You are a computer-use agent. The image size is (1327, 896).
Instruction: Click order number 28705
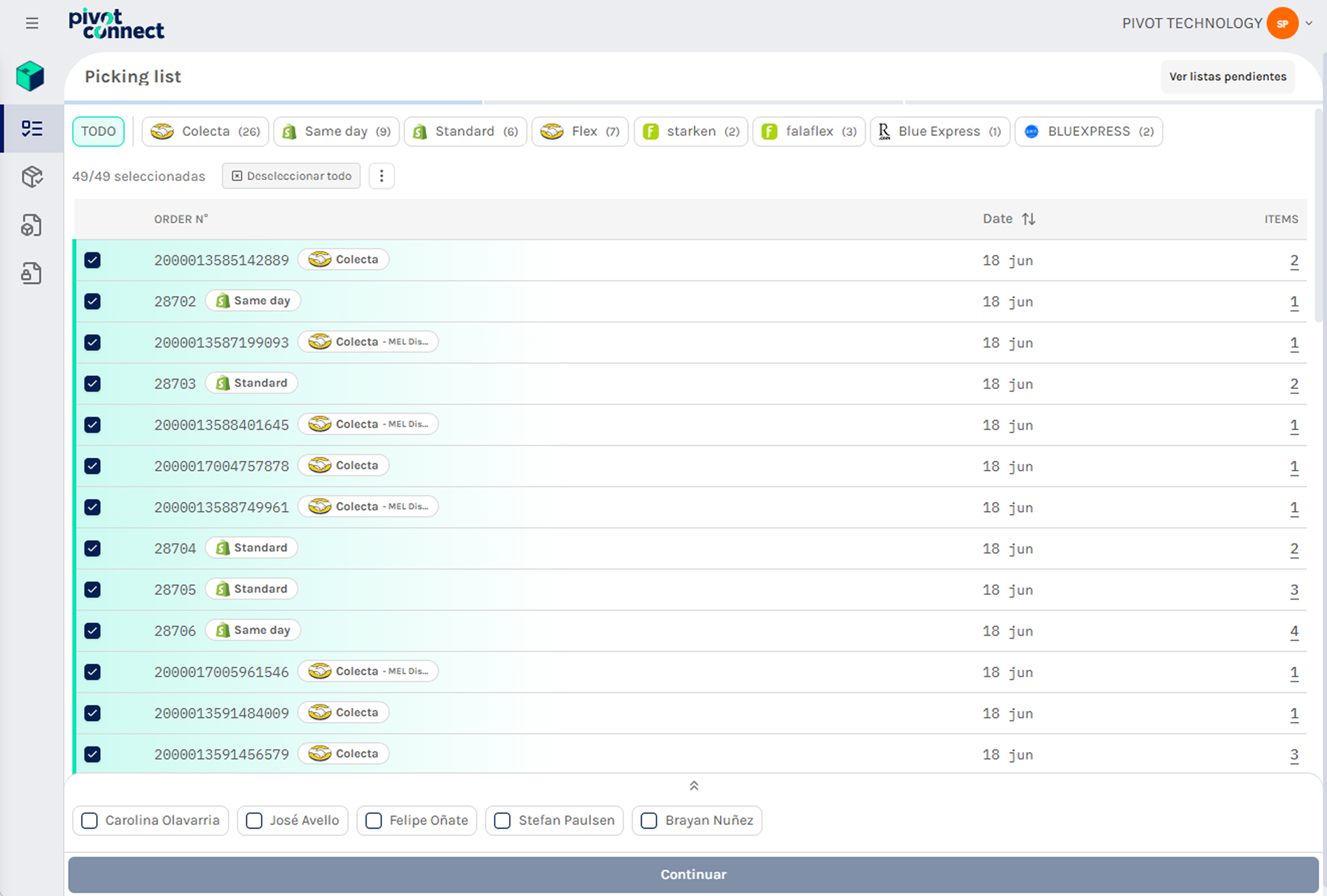pyautogui.click(x=175, y=589)
